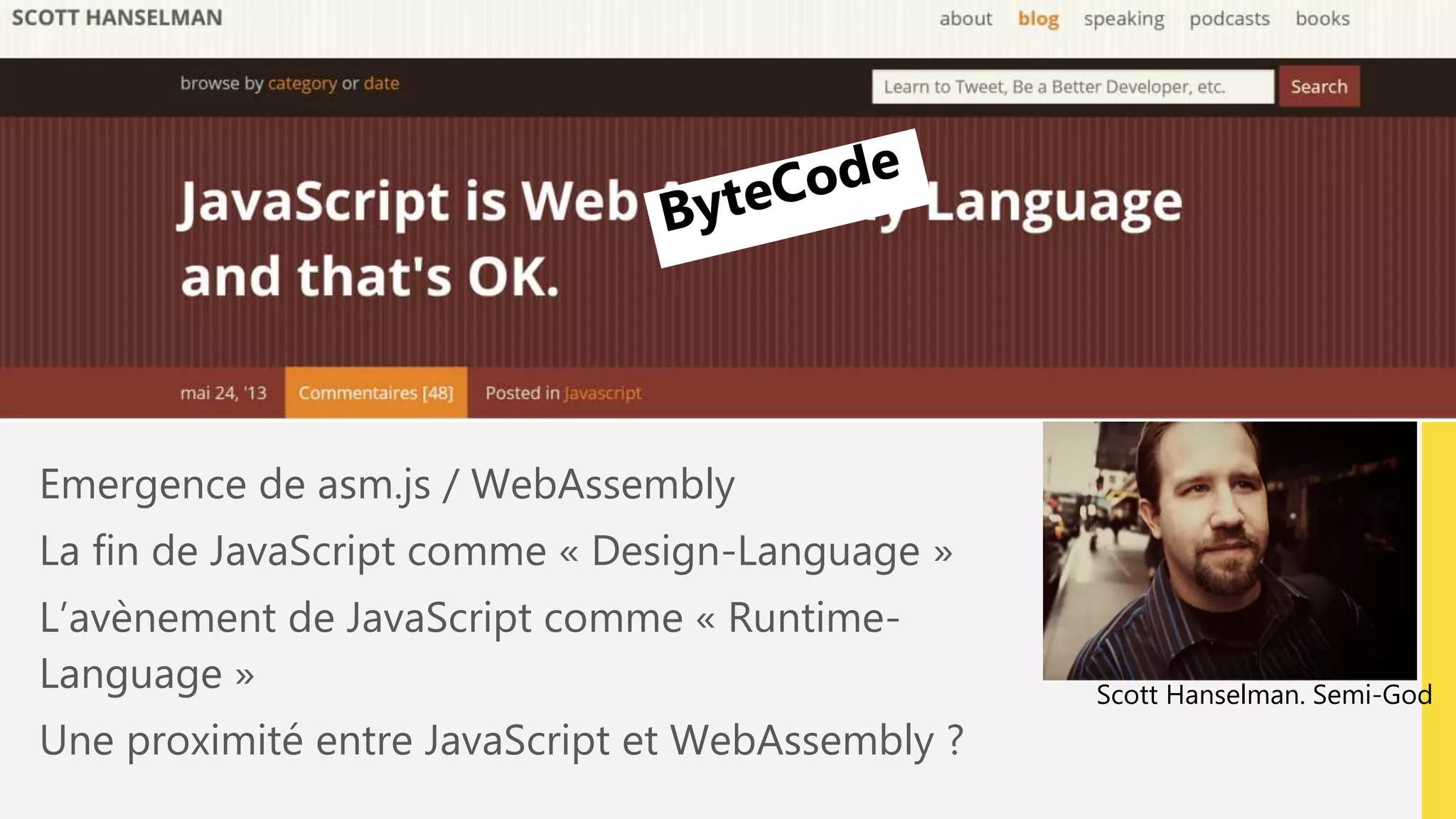Click the line about Runtime-Language
The image size is (1456, 819).
[x=470, y=646]
